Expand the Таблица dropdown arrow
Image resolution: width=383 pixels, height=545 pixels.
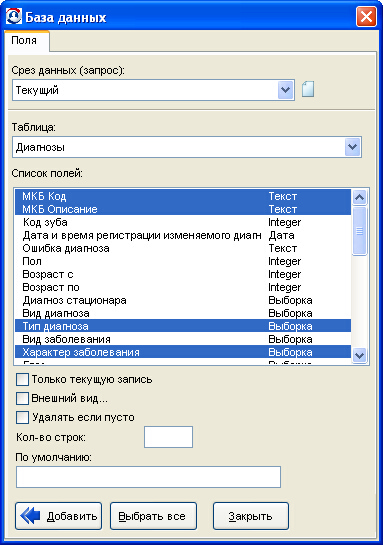[352, 147]
